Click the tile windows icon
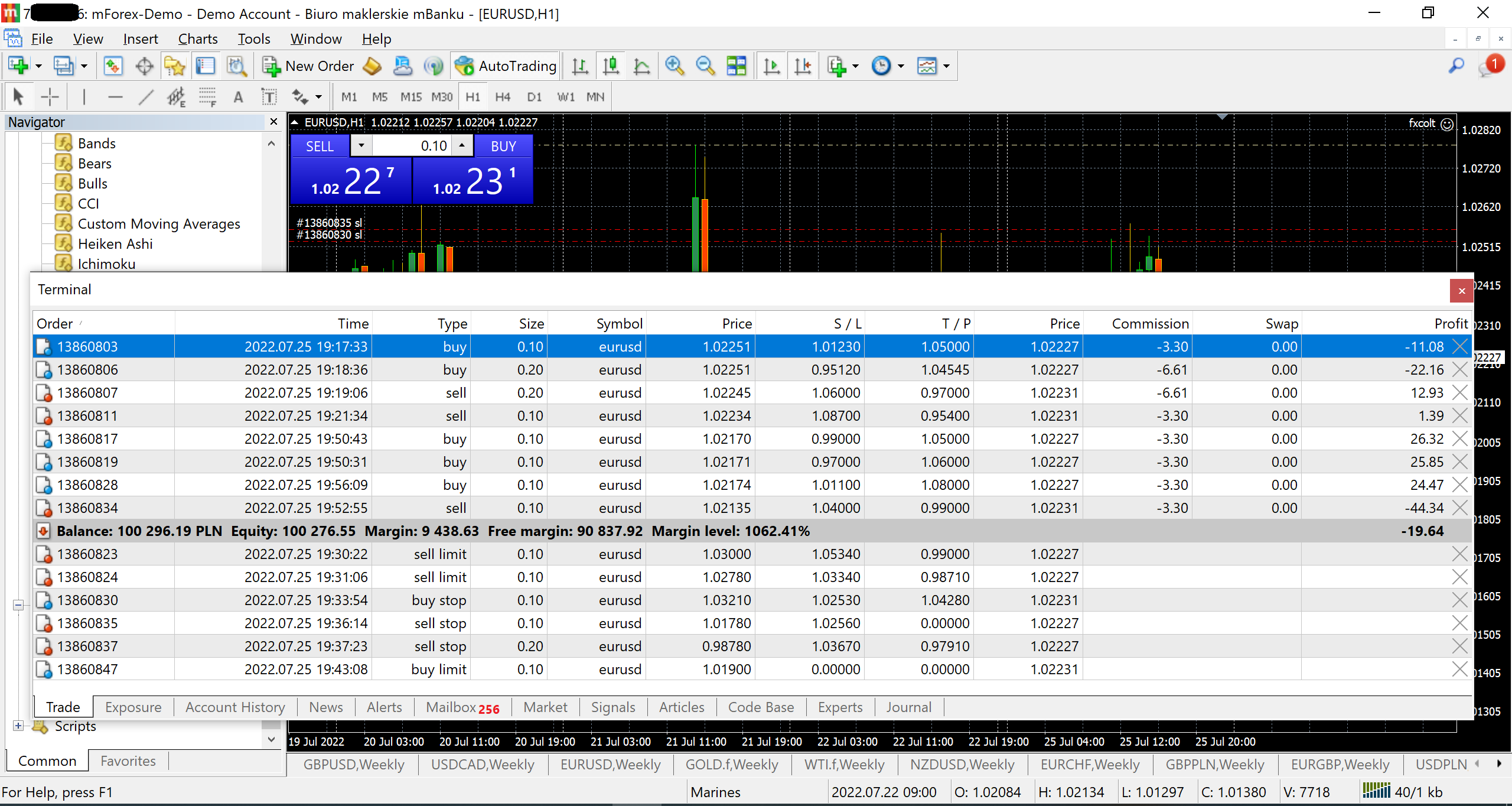The width and height of the screenshot is (1512, 806). 737,66
